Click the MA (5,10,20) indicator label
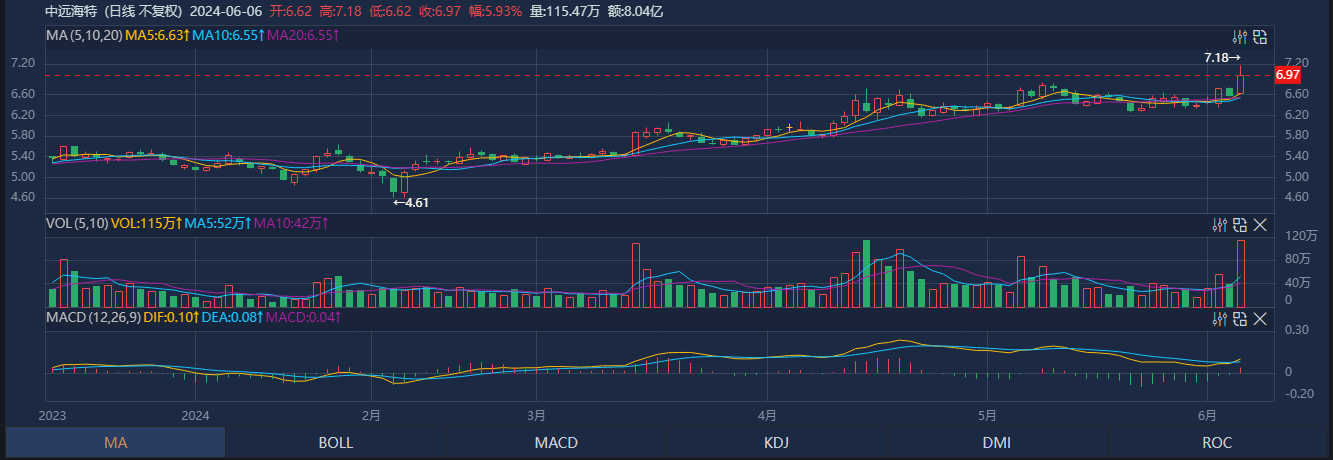This screenshot has width=1333, height=460. click(x=84, y=35)
